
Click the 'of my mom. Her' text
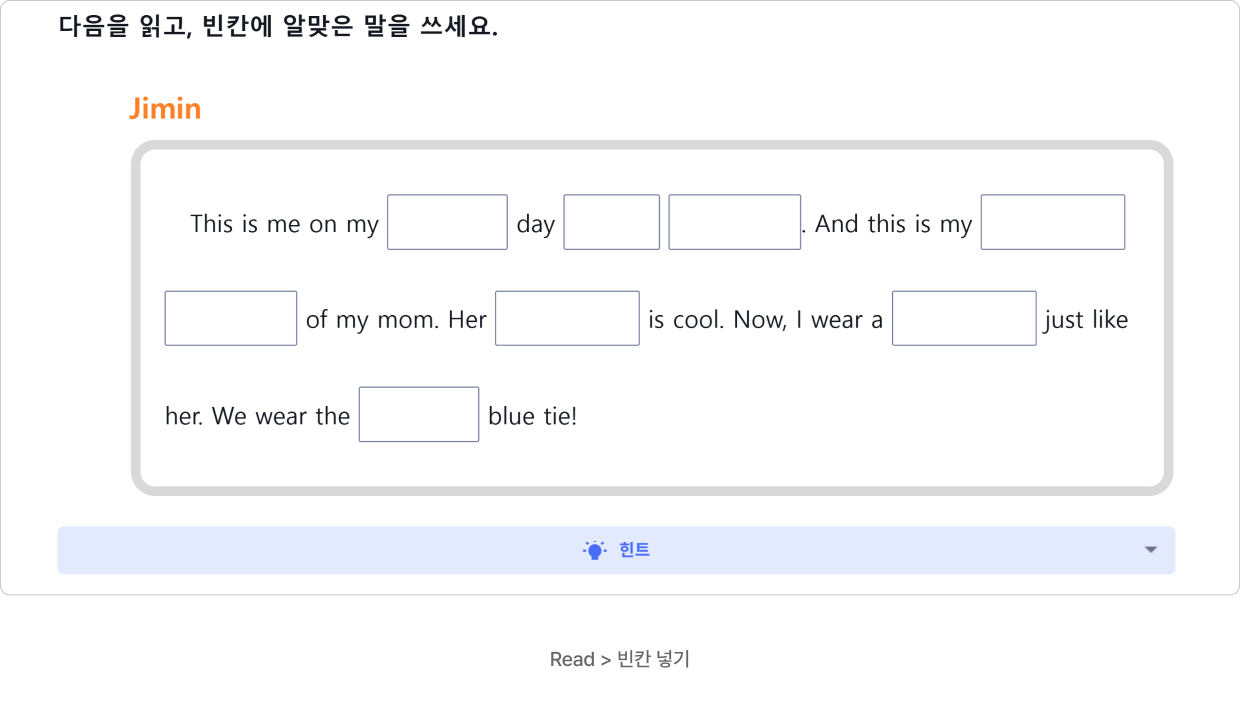tap(396, 320)
